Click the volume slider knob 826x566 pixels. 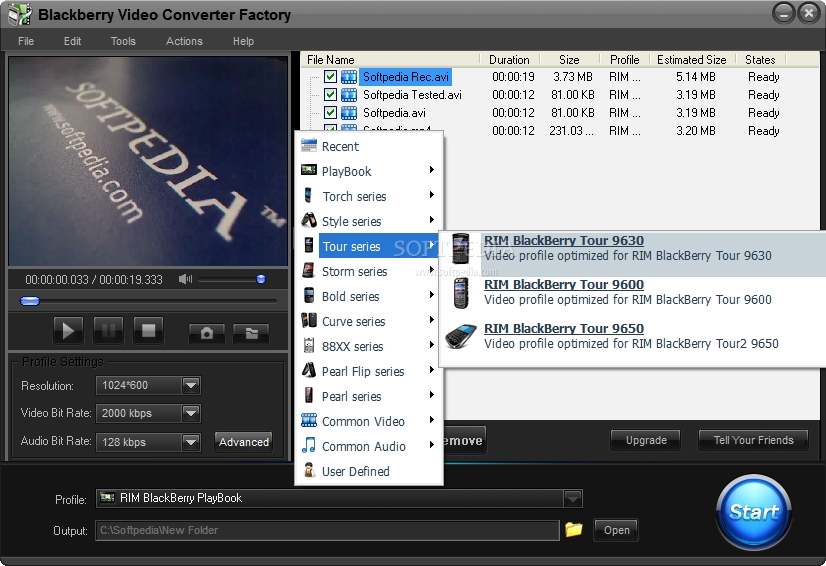click(x=261, y=279)
